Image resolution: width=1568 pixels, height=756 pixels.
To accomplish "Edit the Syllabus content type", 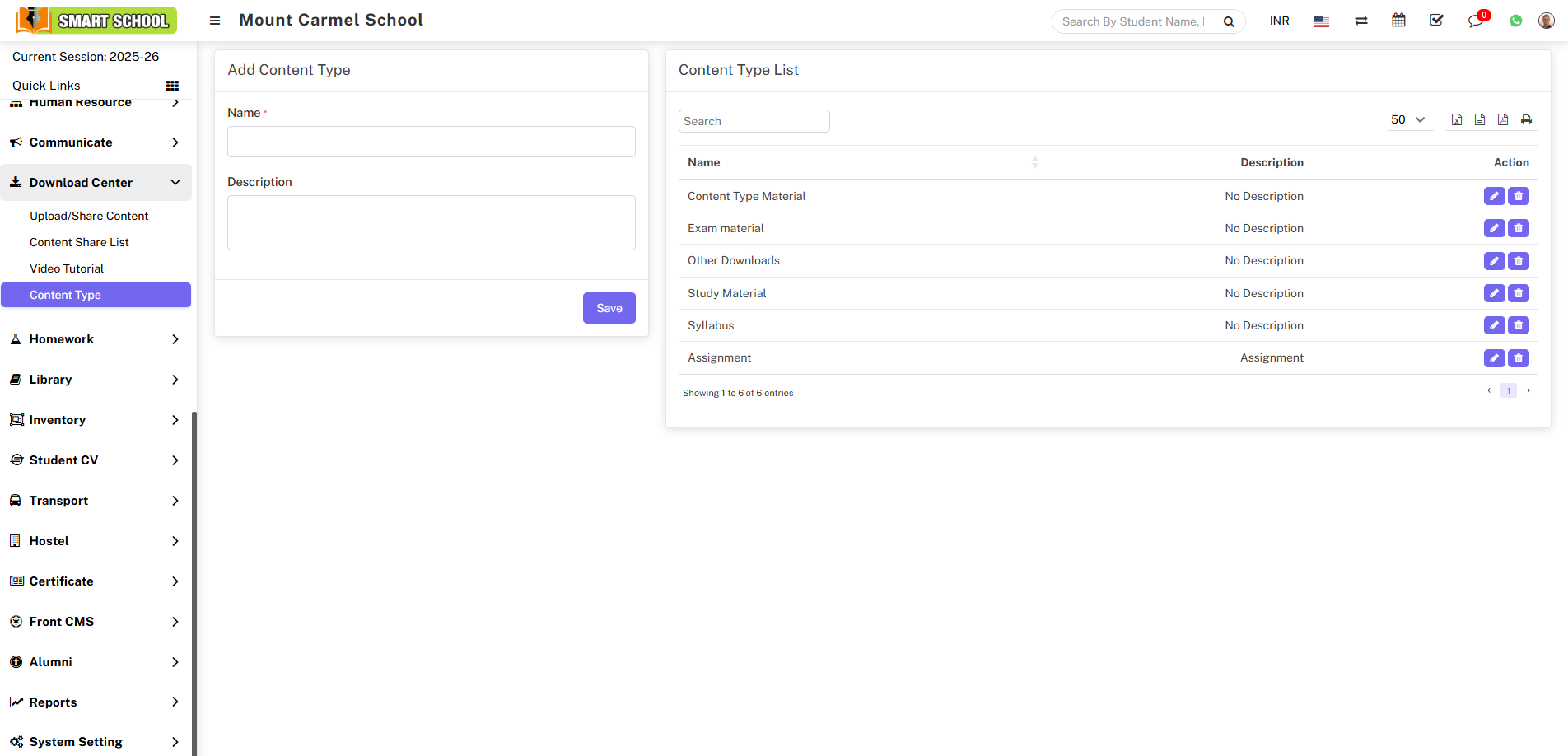I will point(1494,325).
